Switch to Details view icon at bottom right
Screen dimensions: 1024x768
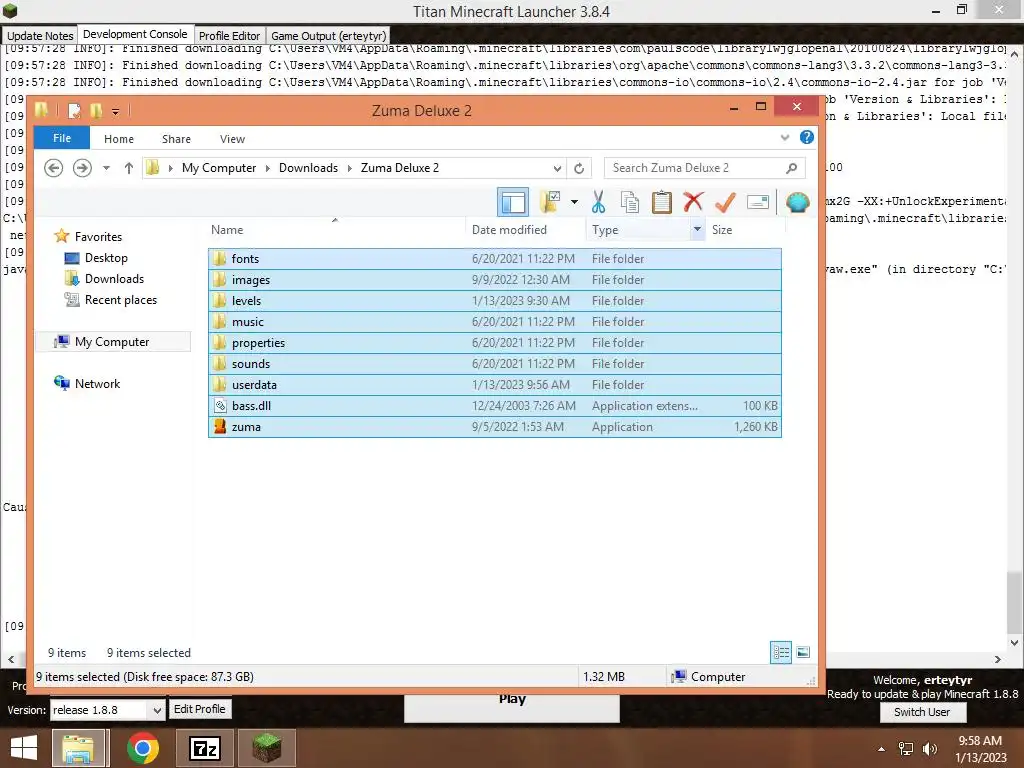click(x=780, y=652)
